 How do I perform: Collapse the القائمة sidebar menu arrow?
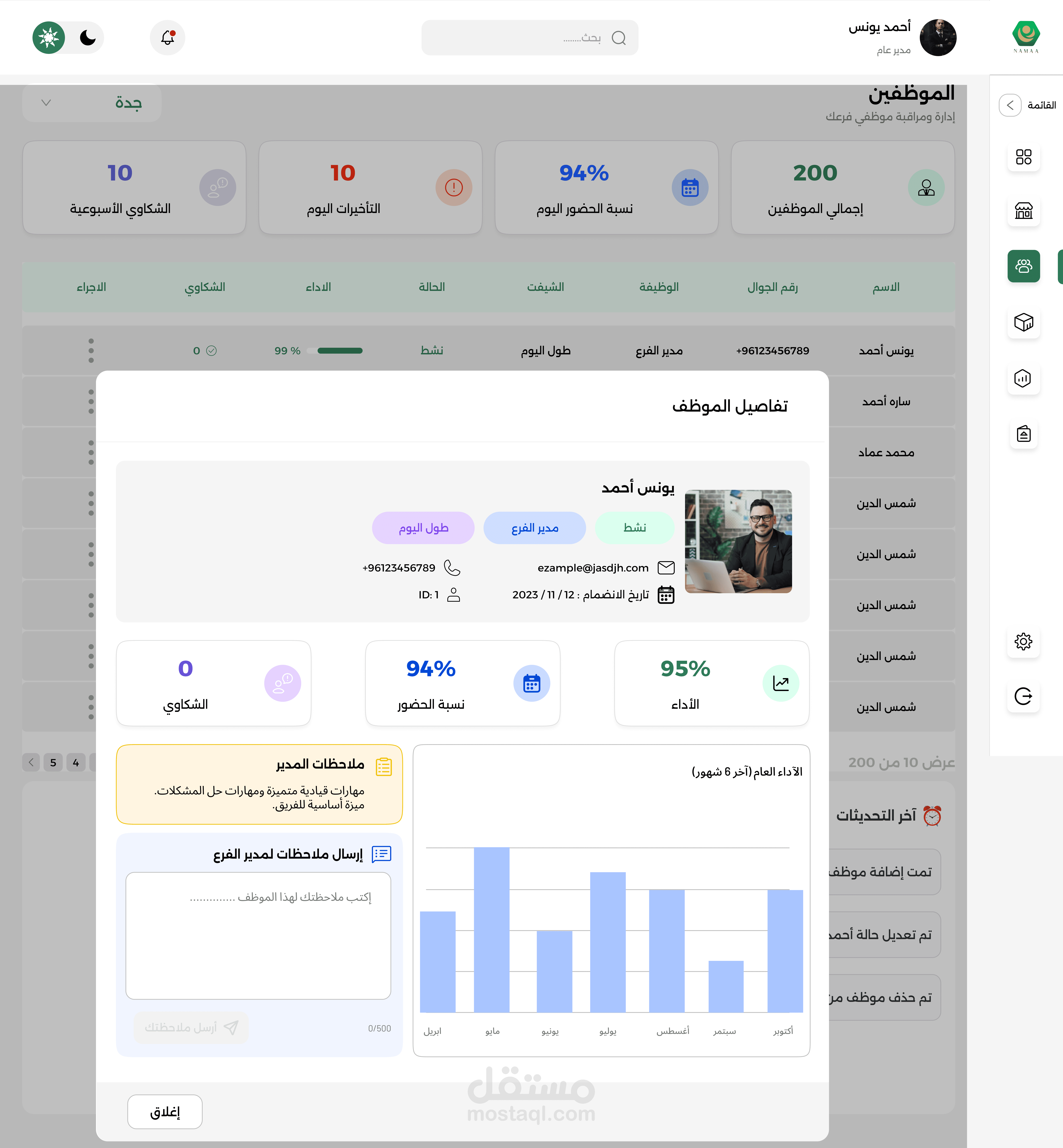(1010, 105)
